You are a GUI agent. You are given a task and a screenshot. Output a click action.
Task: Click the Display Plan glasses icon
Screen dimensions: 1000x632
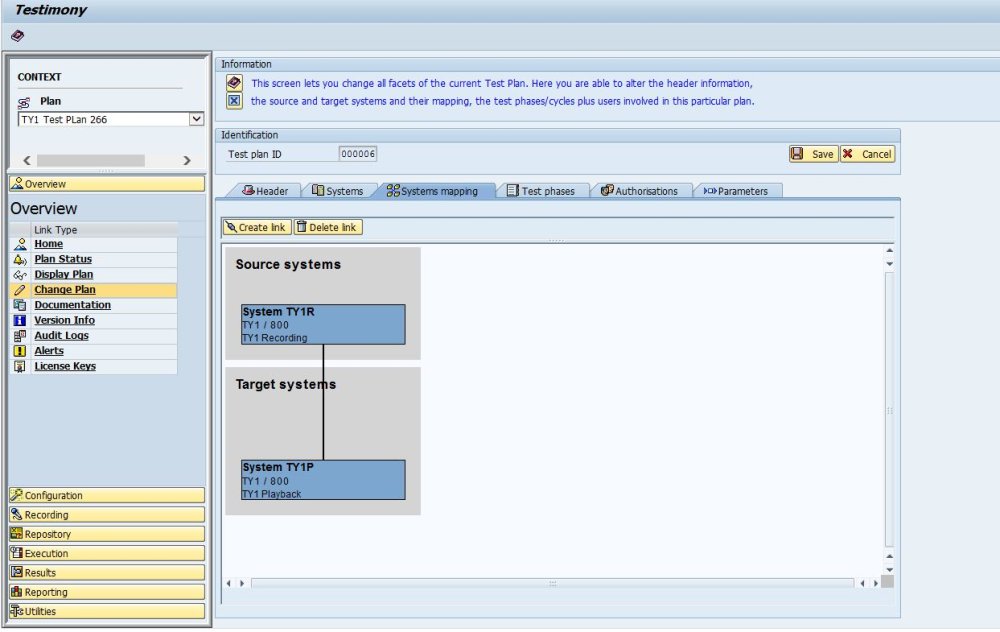click(x=20, y=275)
